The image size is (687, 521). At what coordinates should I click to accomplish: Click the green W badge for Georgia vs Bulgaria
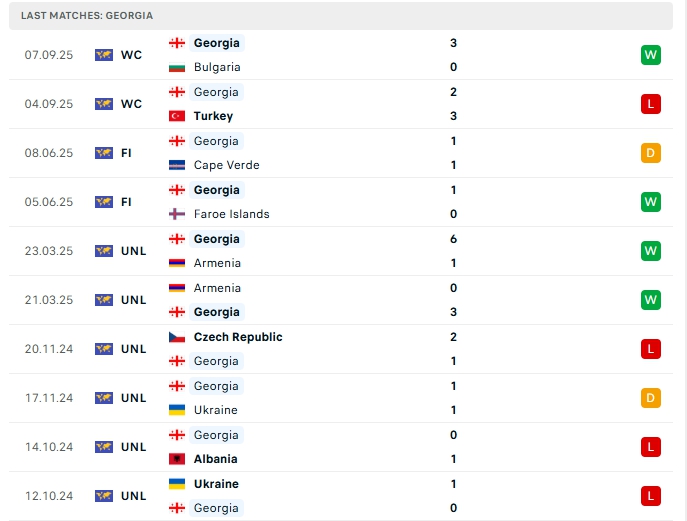coord(651,55)
